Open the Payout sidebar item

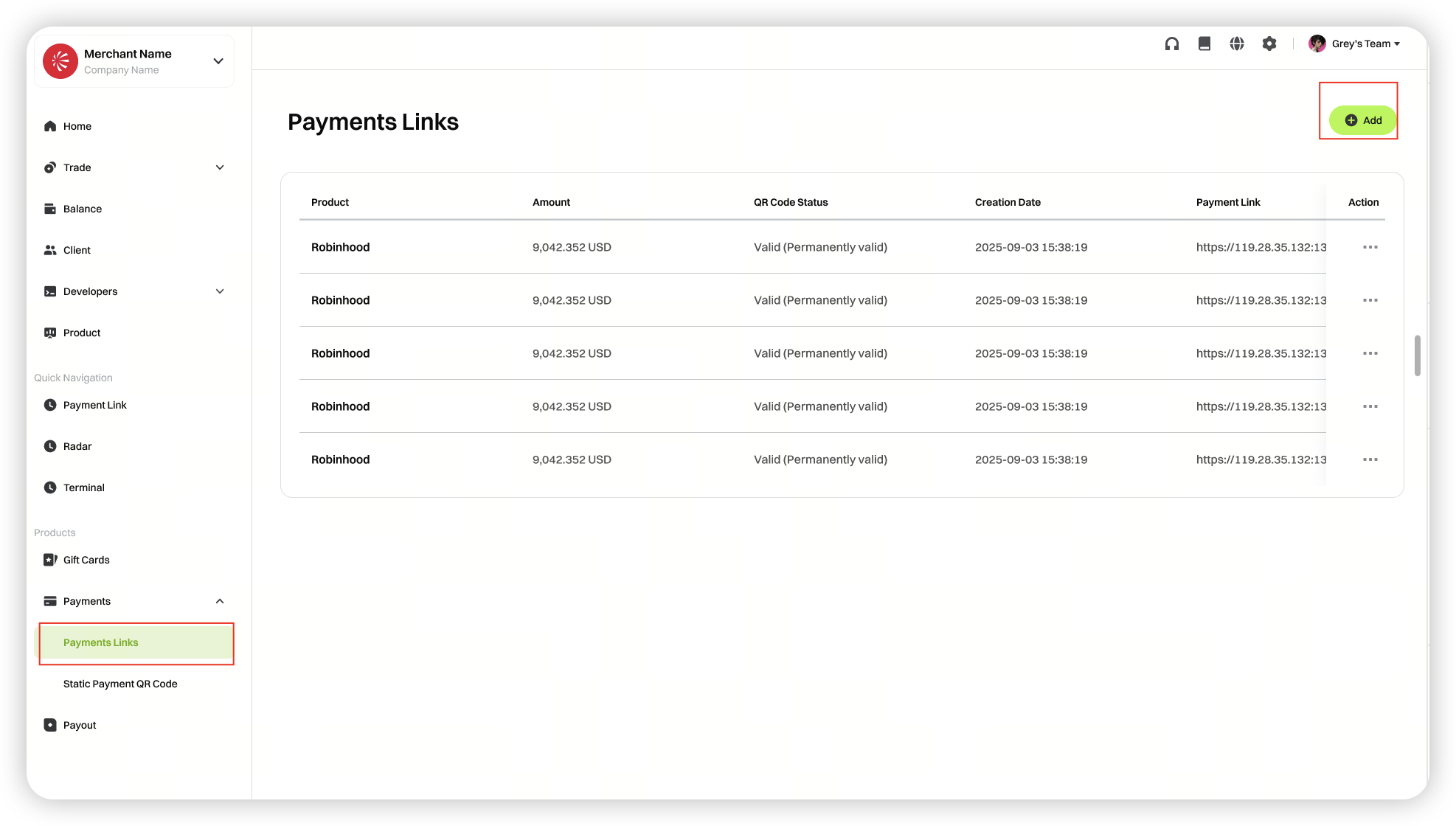(x=79, y=725)
